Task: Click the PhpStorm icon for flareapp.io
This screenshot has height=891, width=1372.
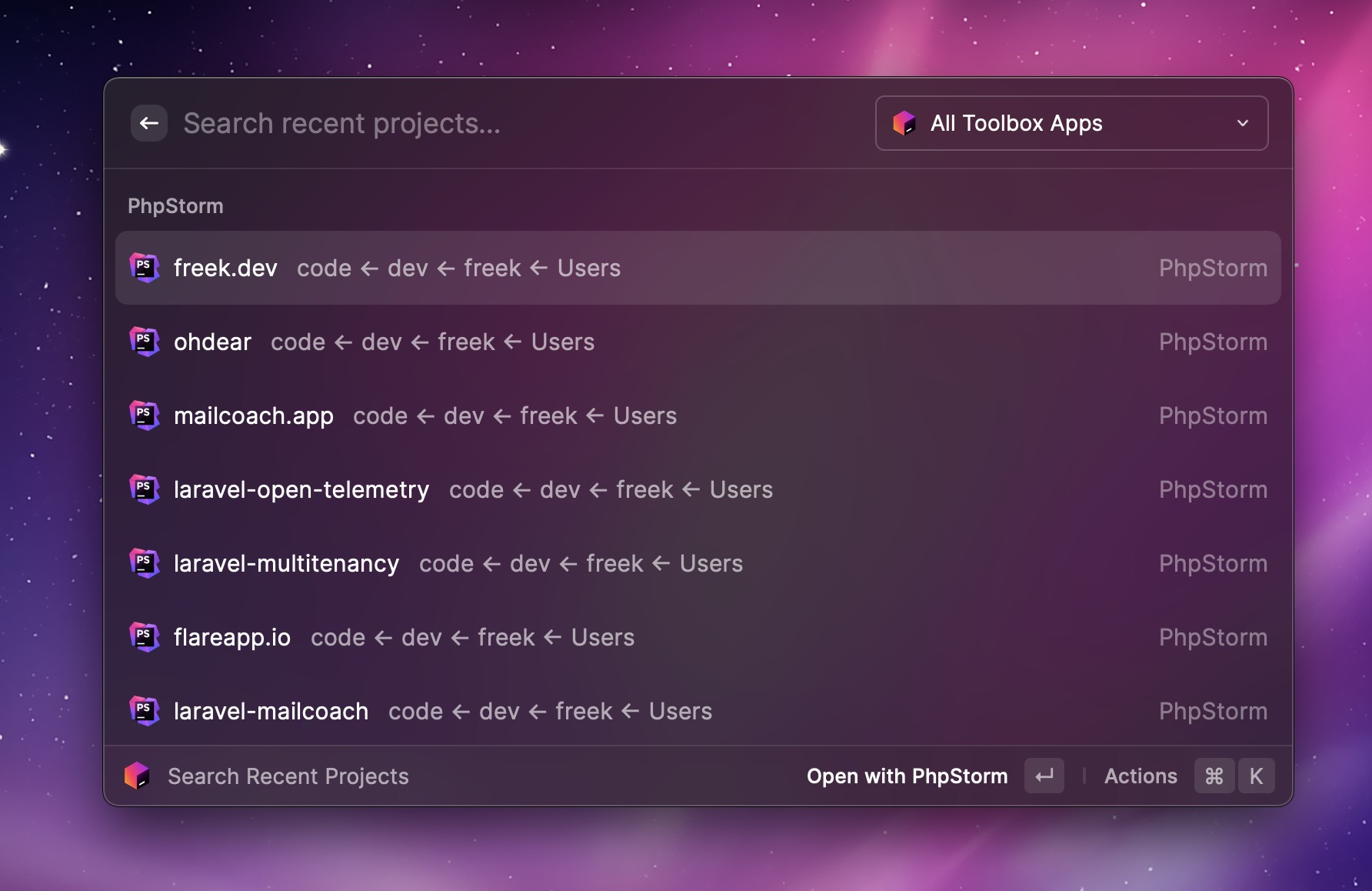Action: (144, 637)
